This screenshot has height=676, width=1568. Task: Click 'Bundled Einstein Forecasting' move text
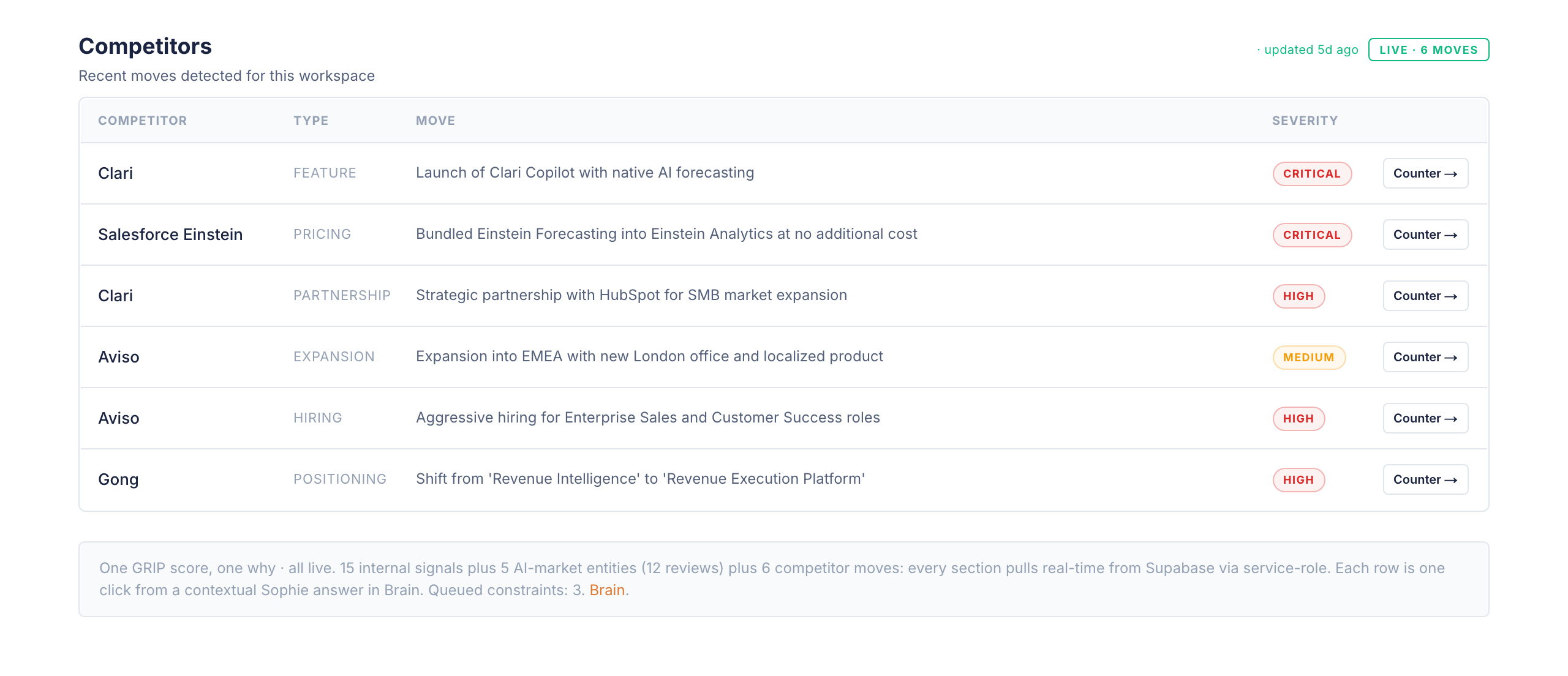pos(666,234)
